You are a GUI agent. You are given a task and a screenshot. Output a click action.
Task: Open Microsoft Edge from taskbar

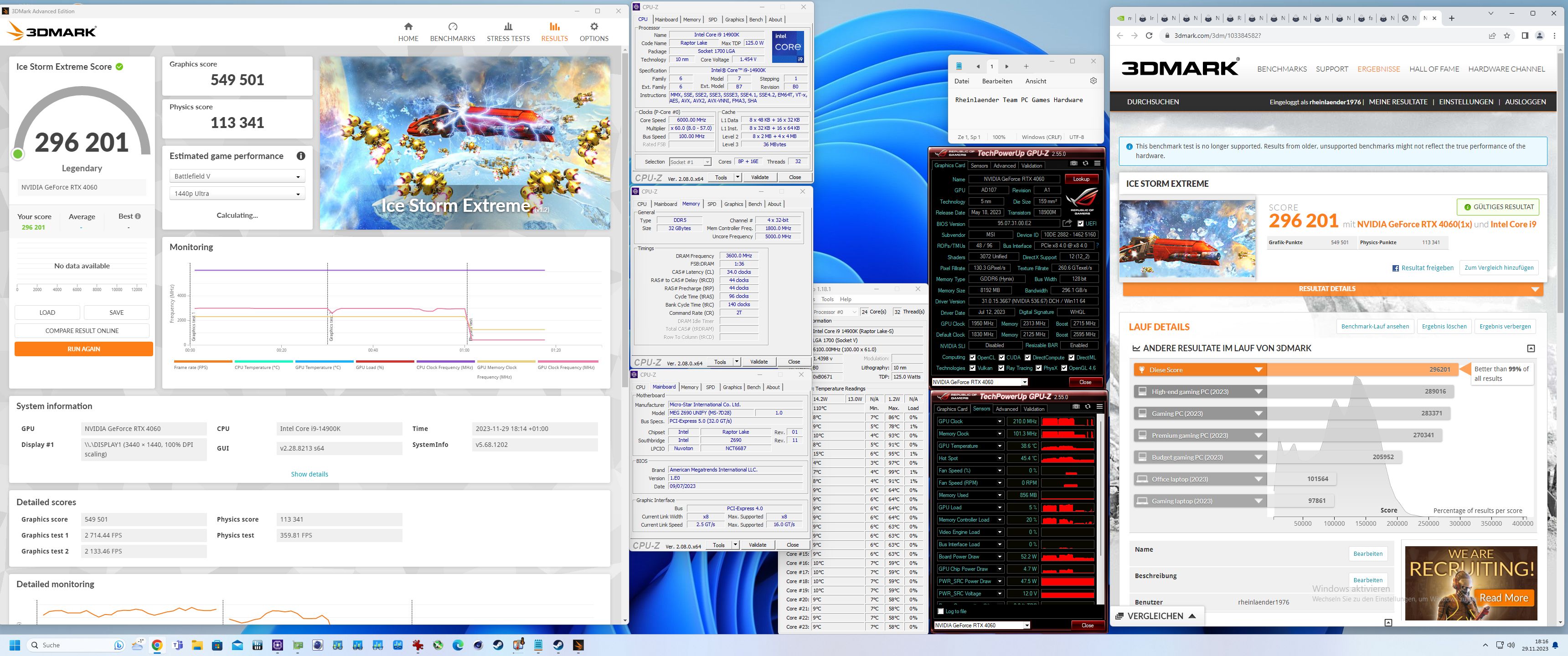coord(458,645)
